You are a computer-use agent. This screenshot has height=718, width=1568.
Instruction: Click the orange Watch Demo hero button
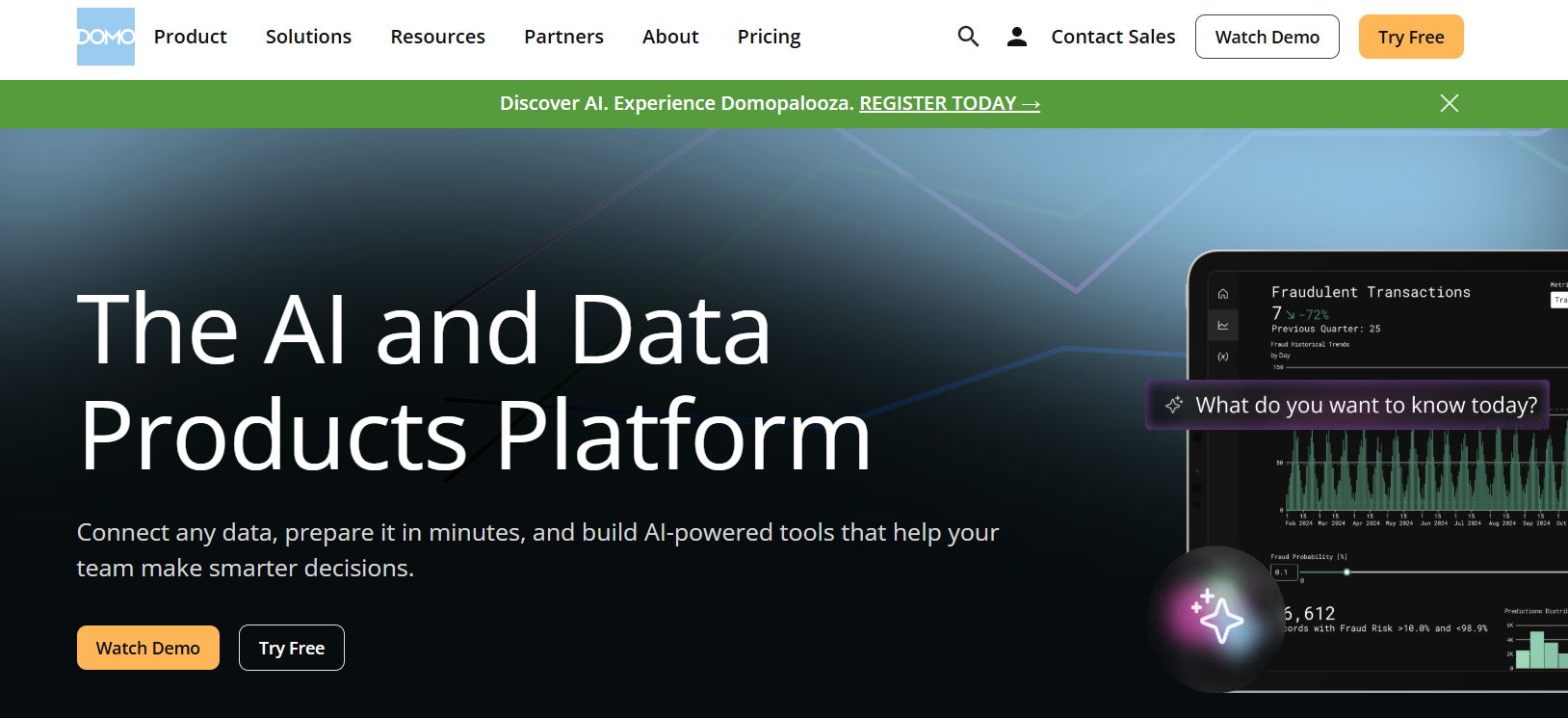[x=148, y=648]
